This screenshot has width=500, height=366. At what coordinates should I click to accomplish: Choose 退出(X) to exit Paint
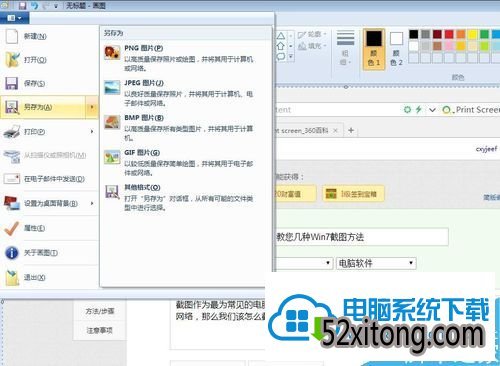pos(49,277)
